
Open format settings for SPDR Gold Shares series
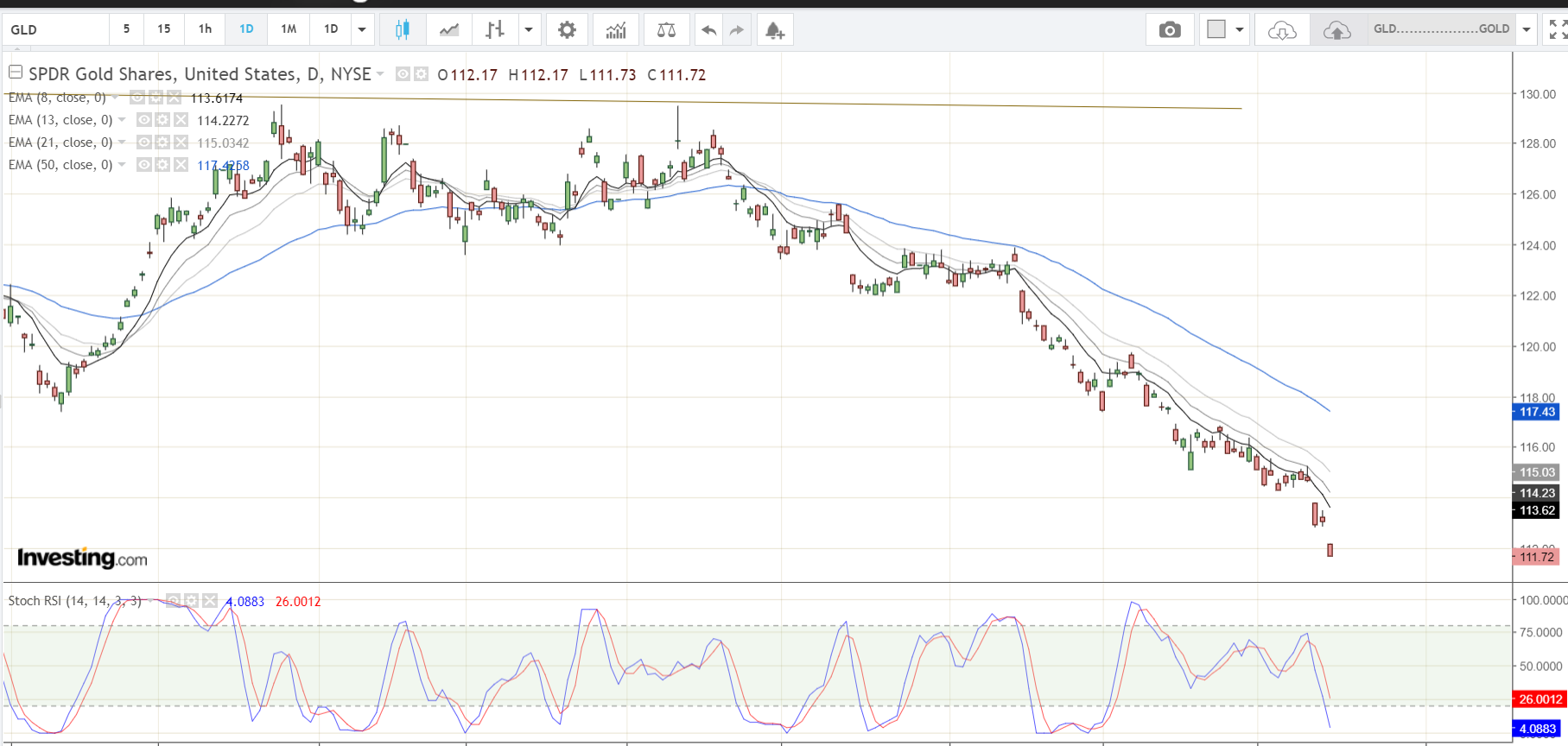tap(421, 74)
